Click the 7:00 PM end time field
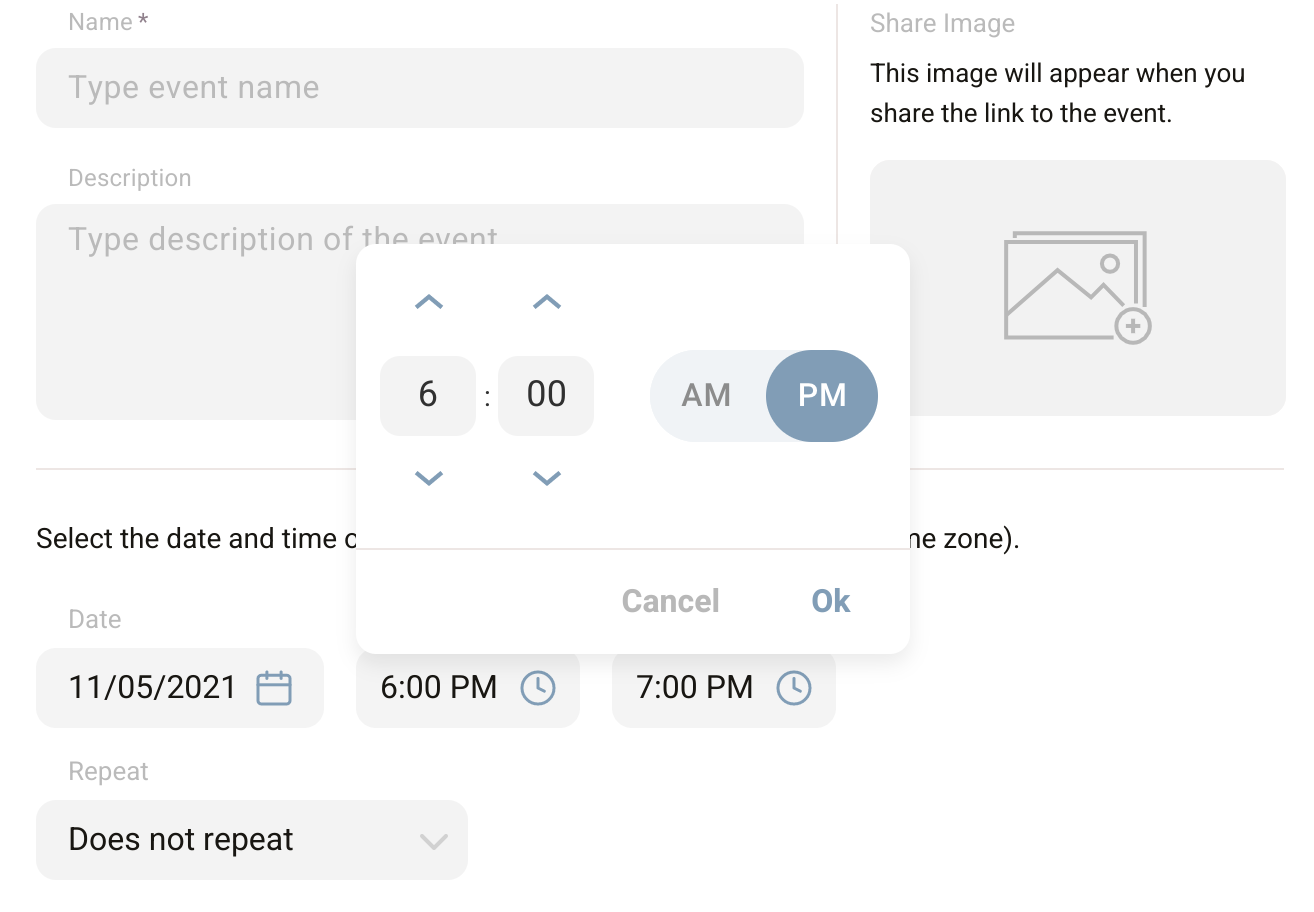Image resolution: width=1314 pixels, height=912 pixels. click(695, 688)
